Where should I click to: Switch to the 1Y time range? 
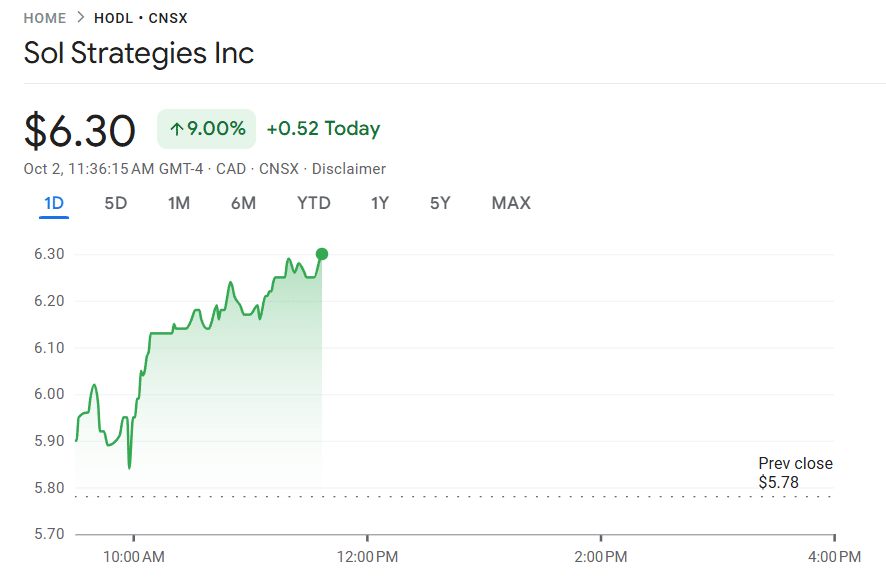coord(379,202)
